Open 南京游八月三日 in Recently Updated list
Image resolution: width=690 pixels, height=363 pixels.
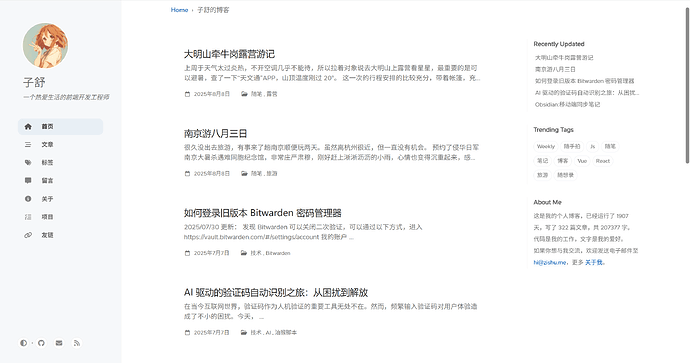555,70
